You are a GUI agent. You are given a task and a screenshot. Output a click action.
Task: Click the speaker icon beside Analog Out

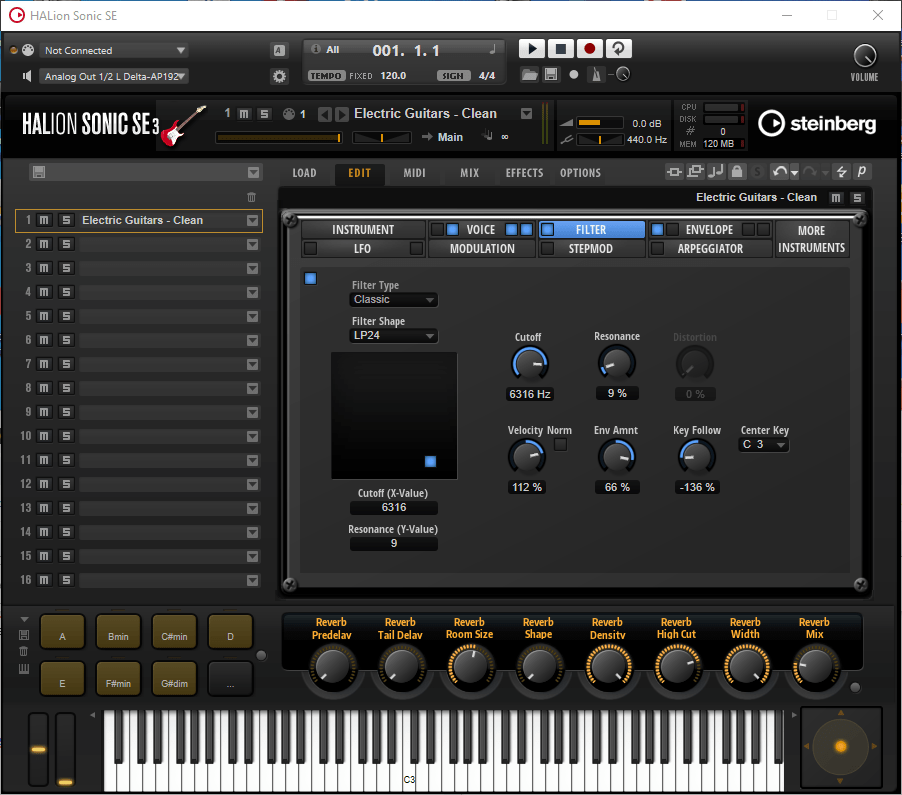pos(26,76)
